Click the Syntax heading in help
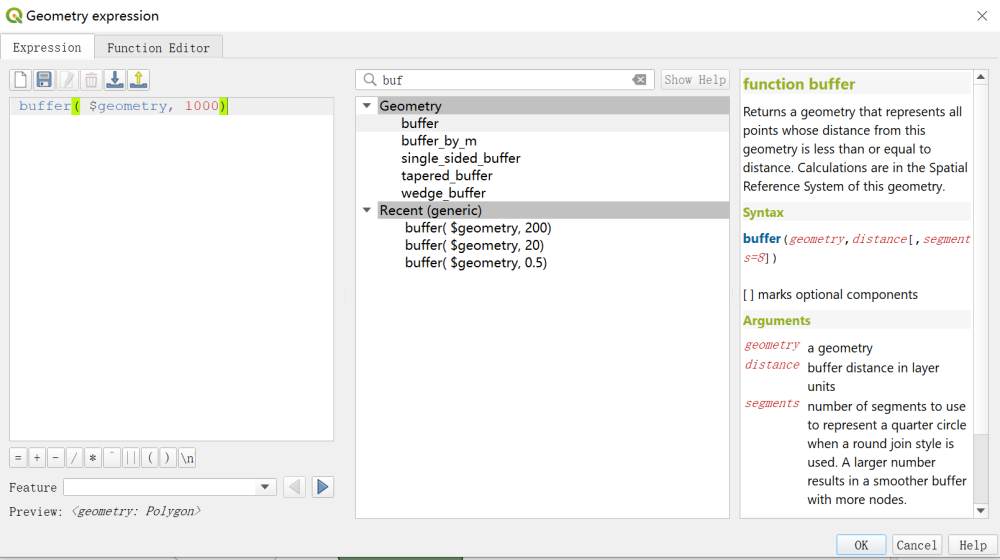 [x=763, y=212]
